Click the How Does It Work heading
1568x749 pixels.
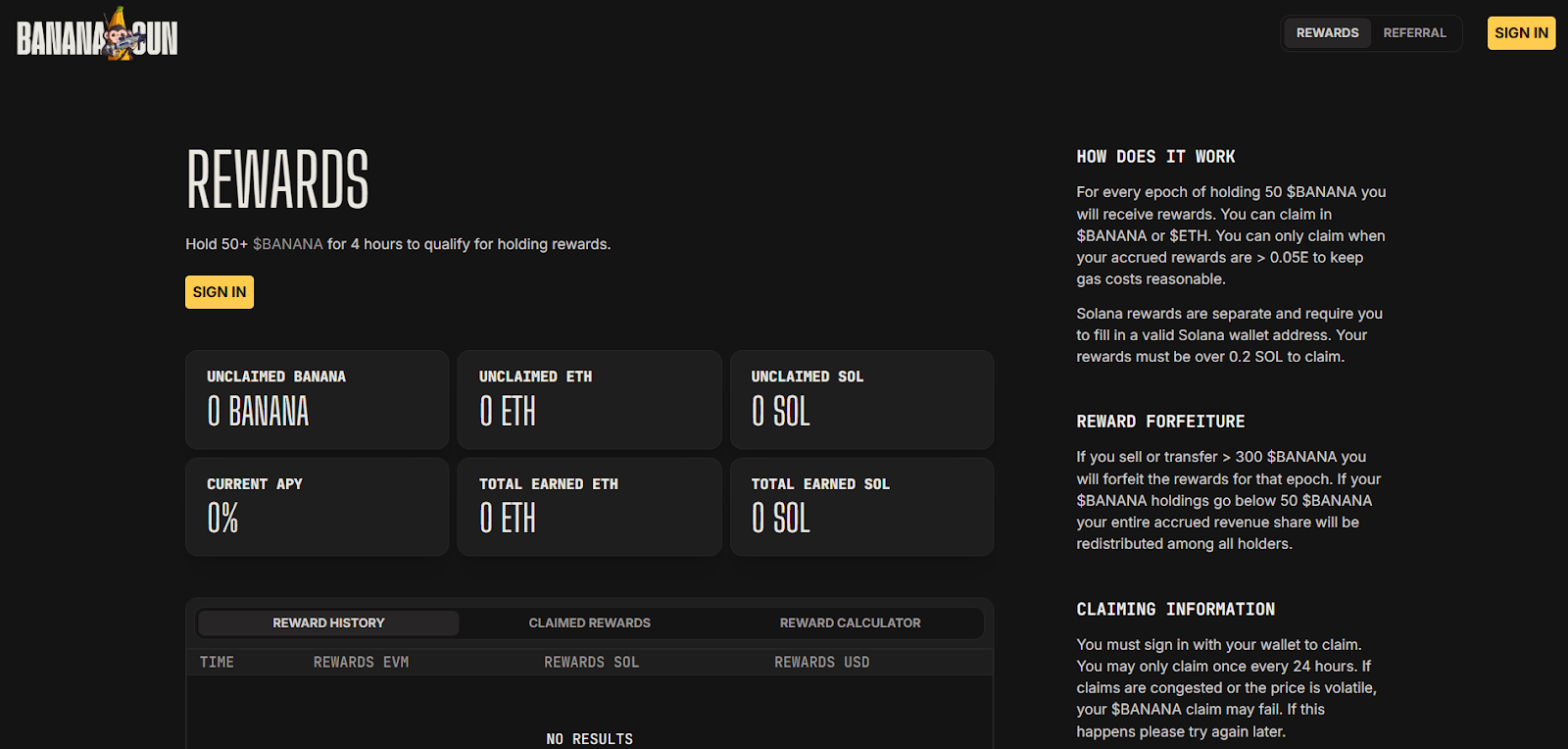pyautogui.click(x=1155, y=157)
